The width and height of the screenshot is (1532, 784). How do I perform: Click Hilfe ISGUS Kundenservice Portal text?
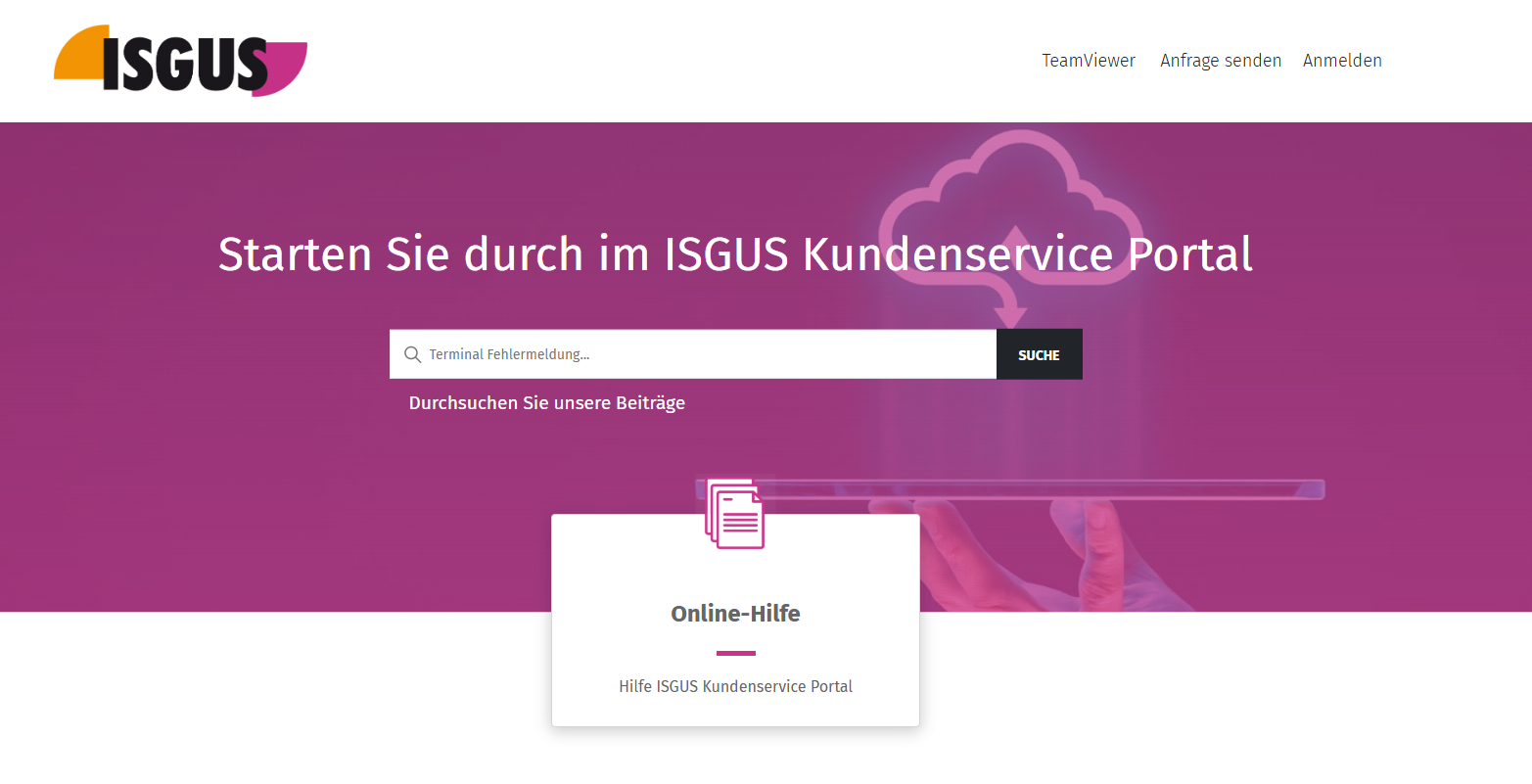click(x=735, y=686)
